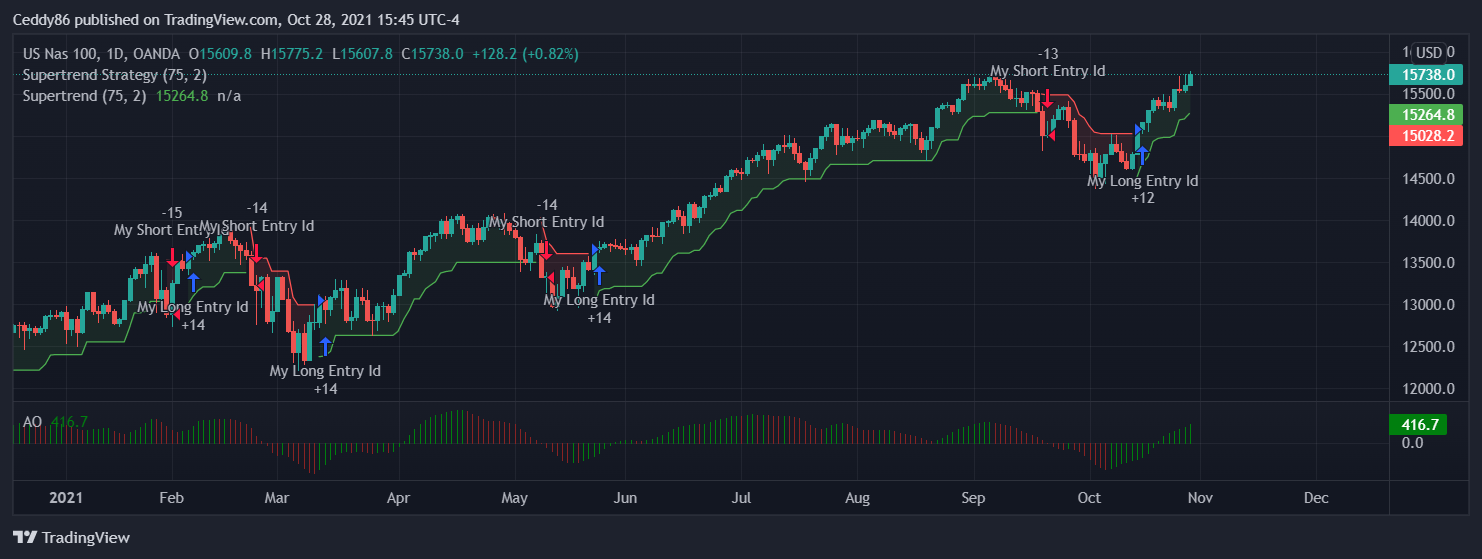Click the open value O15609.8
1482x559 pixels.
click(x=220, y=54)
